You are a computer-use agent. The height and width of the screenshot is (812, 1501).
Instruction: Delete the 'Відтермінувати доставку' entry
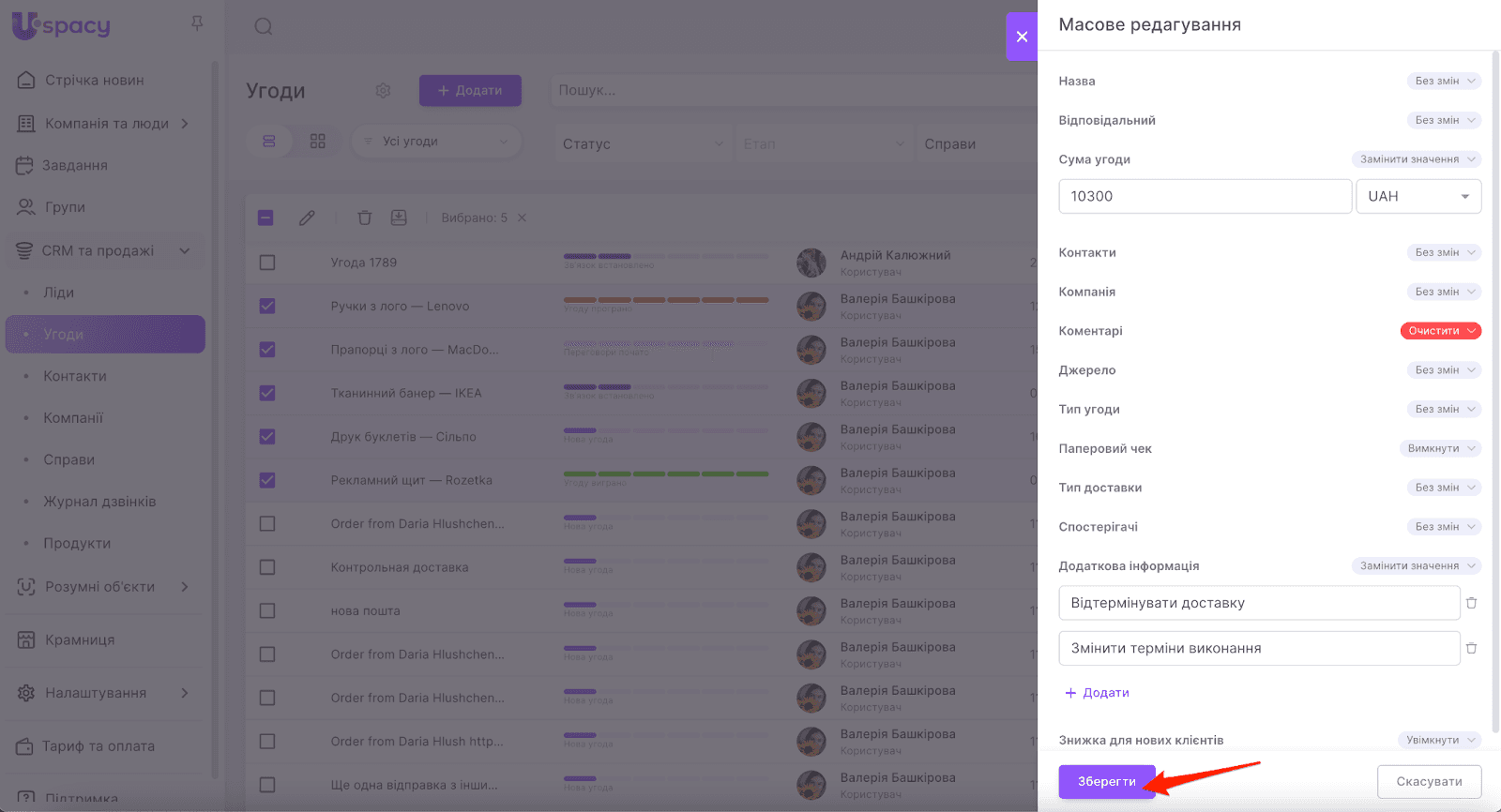(1471, 603)
